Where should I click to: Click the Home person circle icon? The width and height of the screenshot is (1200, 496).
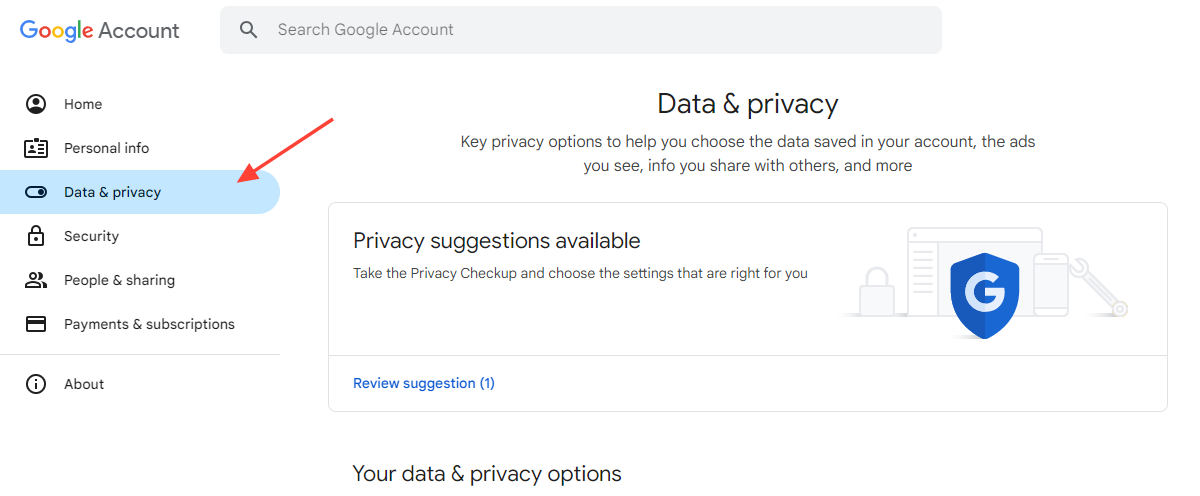click(x=36, y=104)
